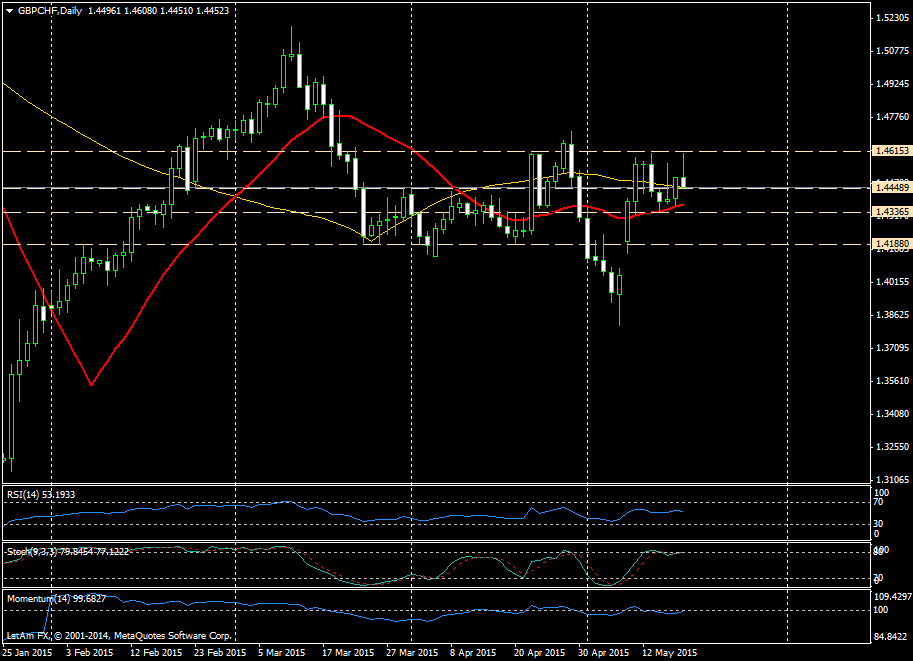
Task: Click the 1.35610 price scale label
Action: [889, 381]
